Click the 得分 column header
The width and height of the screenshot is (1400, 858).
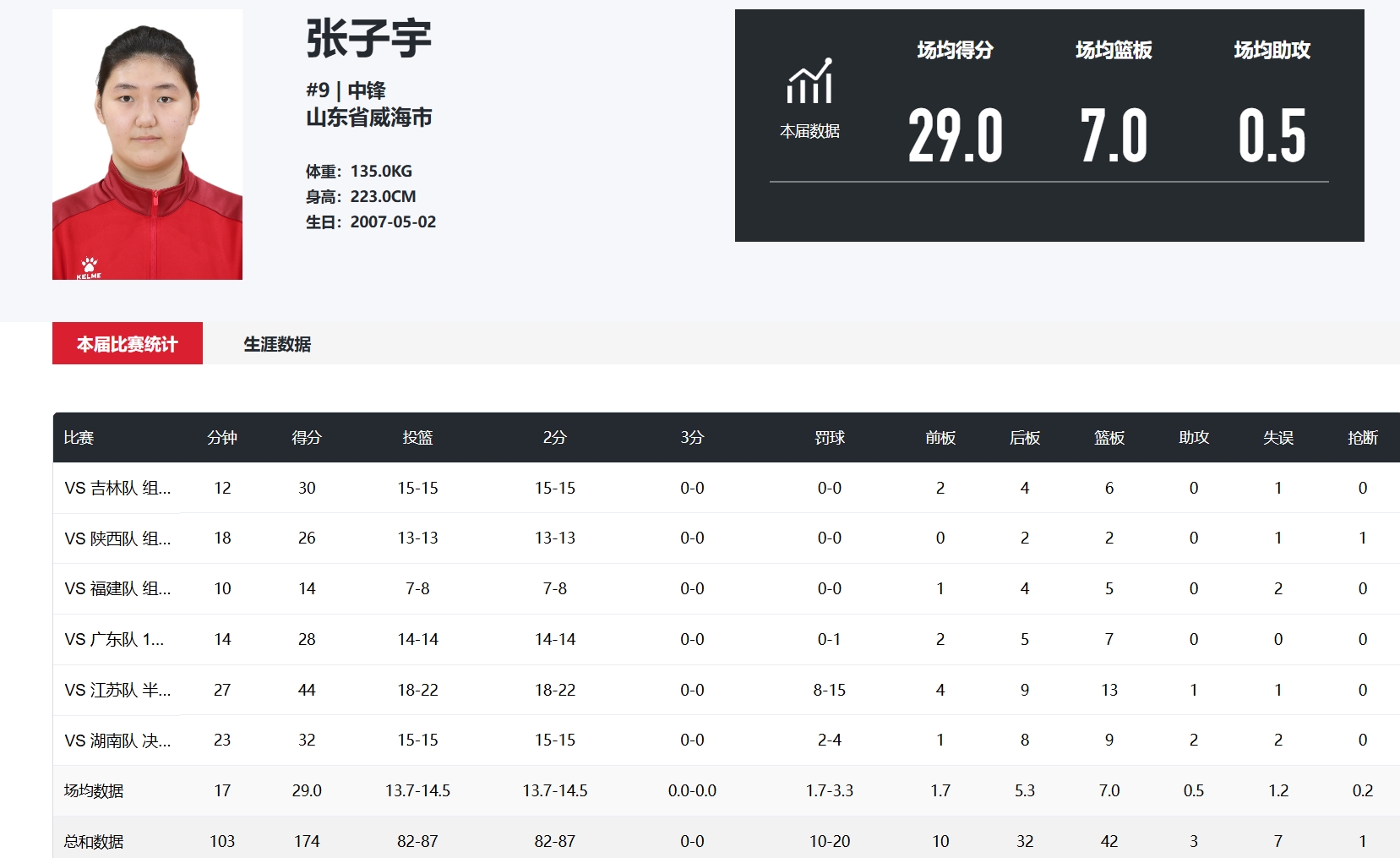pos(307,438)
